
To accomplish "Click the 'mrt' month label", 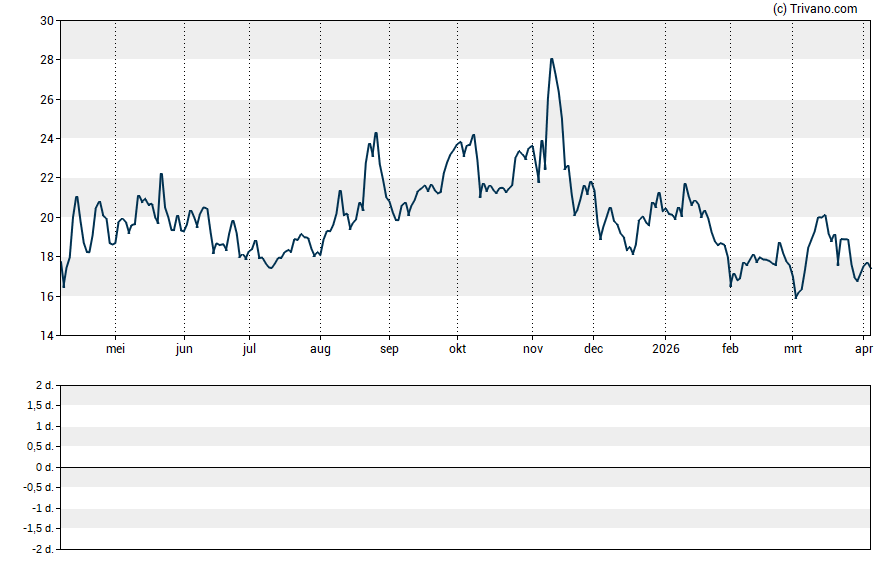I will coord(792,349).
